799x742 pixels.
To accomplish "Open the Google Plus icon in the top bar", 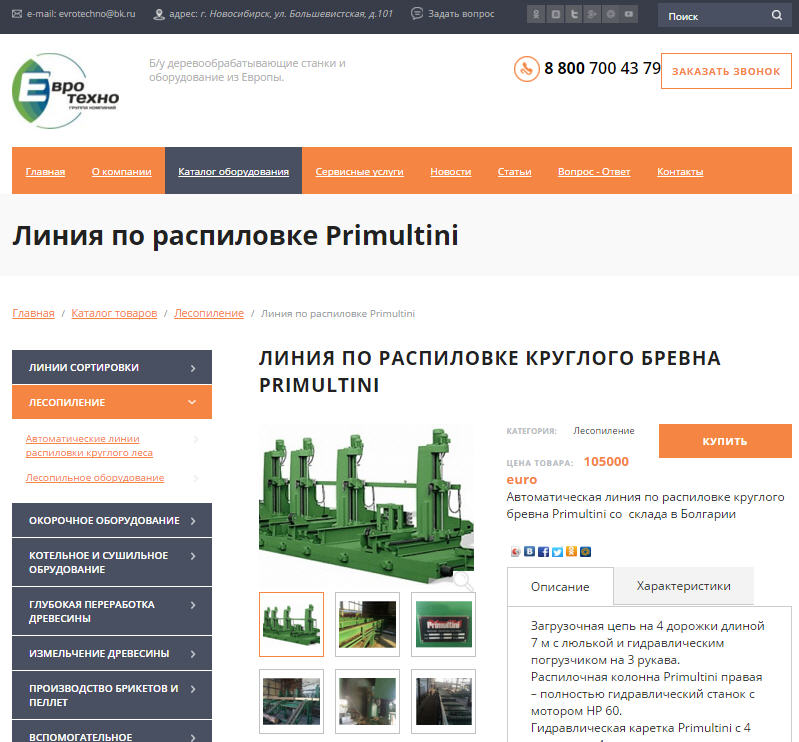I will pyautogui.click(x=592, y=14).
